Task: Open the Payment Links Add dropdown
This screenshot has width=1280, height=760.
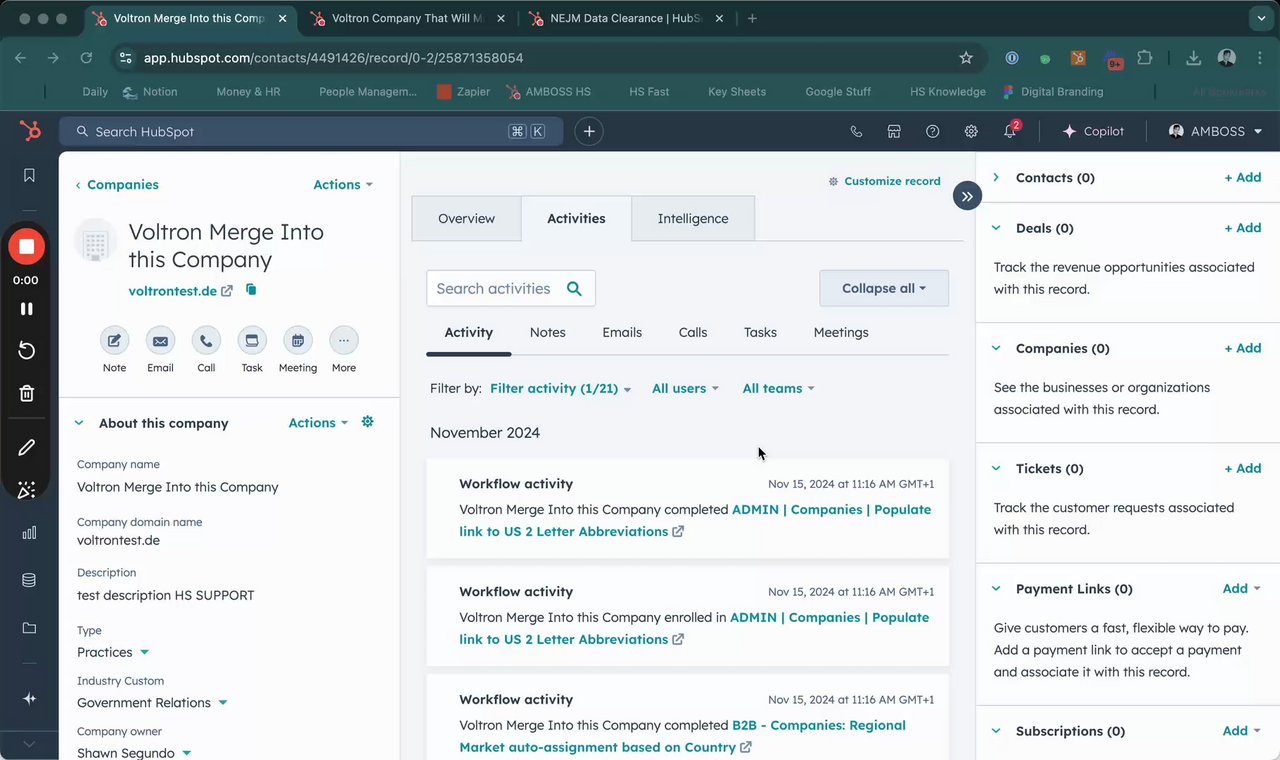Action: pyautogui.click(x=1242, y=589)
